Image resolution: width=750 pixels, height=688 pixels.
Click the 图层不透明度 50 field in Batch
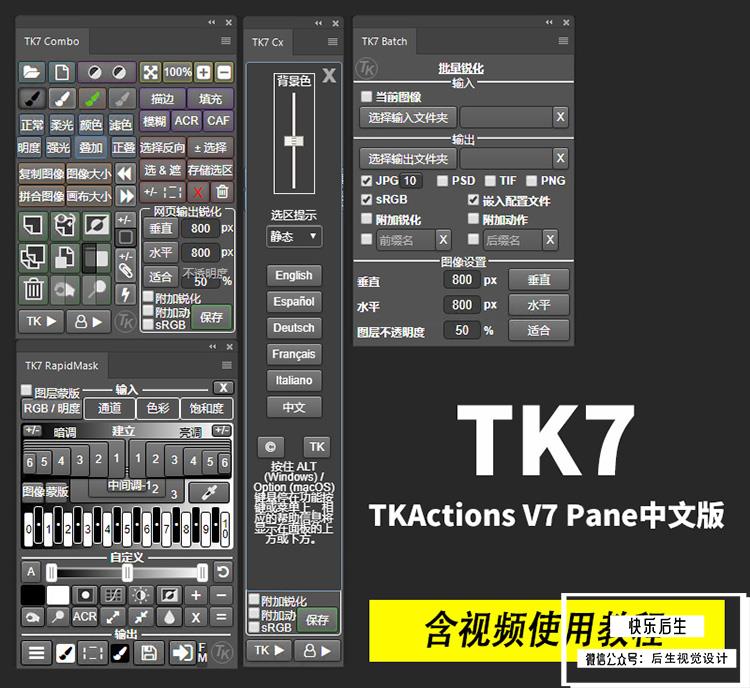[462, 330]
